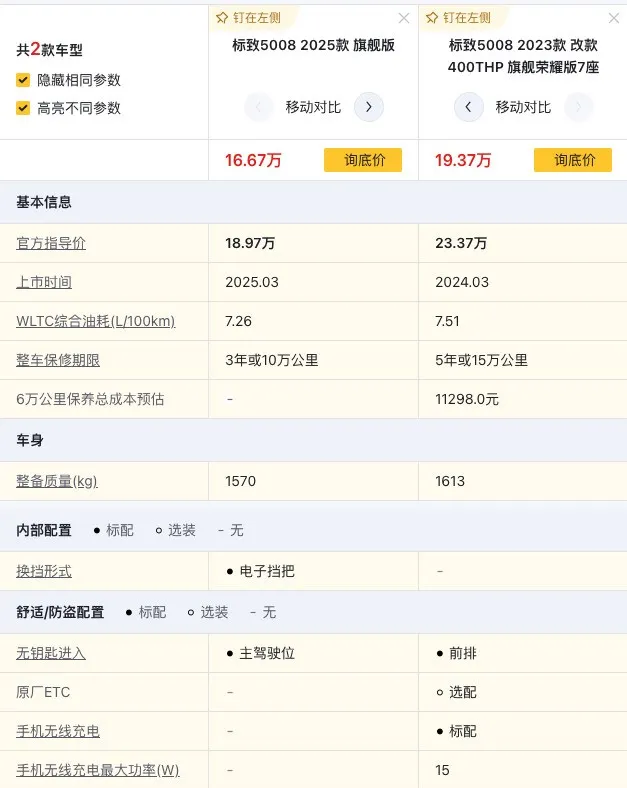The width and height of the screenshot is (627, 788).
Task: Open 上市时间 parameter link
Action: point(44,282)
